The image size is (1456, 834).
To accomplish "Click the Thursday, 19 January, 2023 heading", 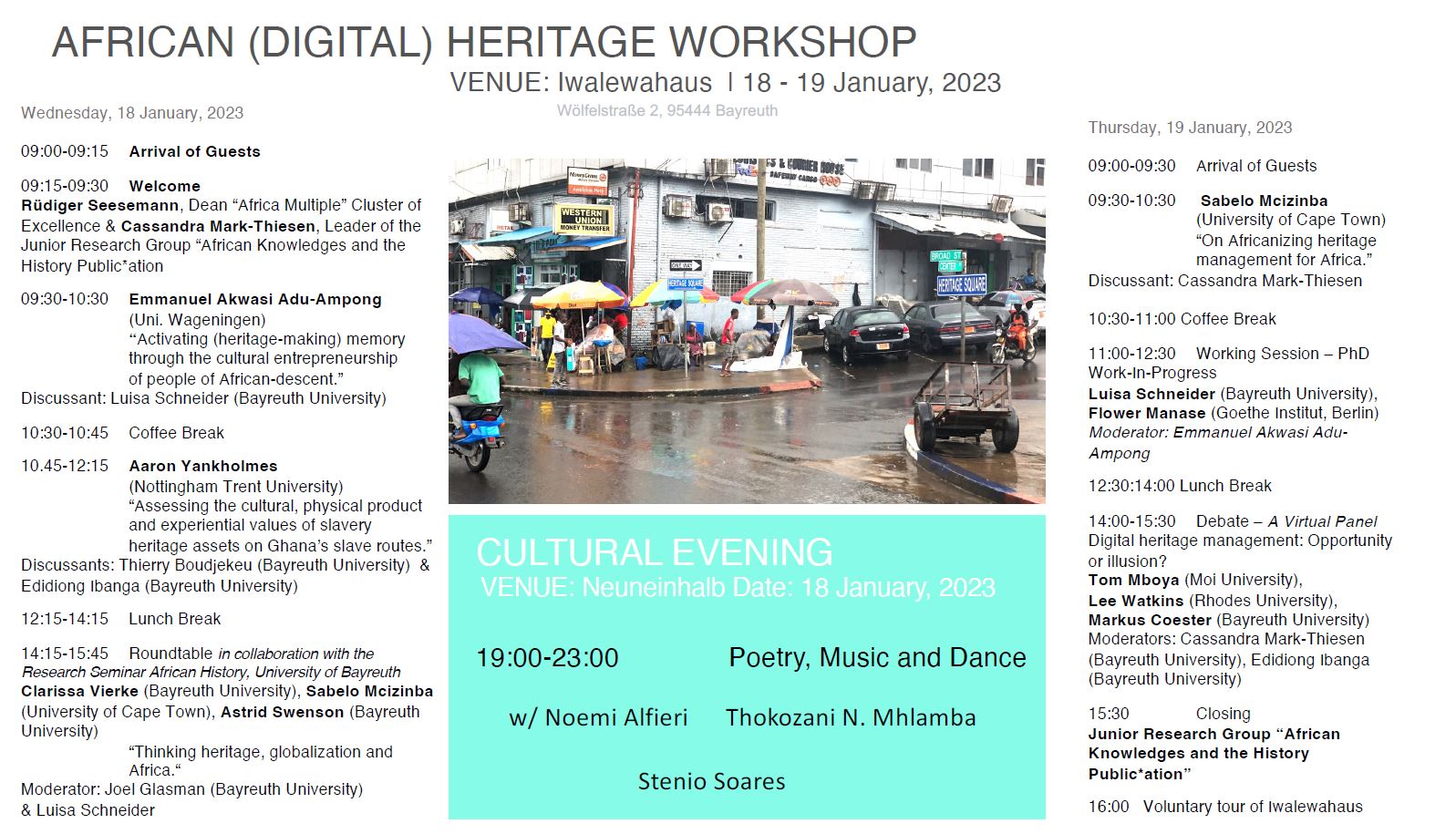I will [x=1190, y=128].
